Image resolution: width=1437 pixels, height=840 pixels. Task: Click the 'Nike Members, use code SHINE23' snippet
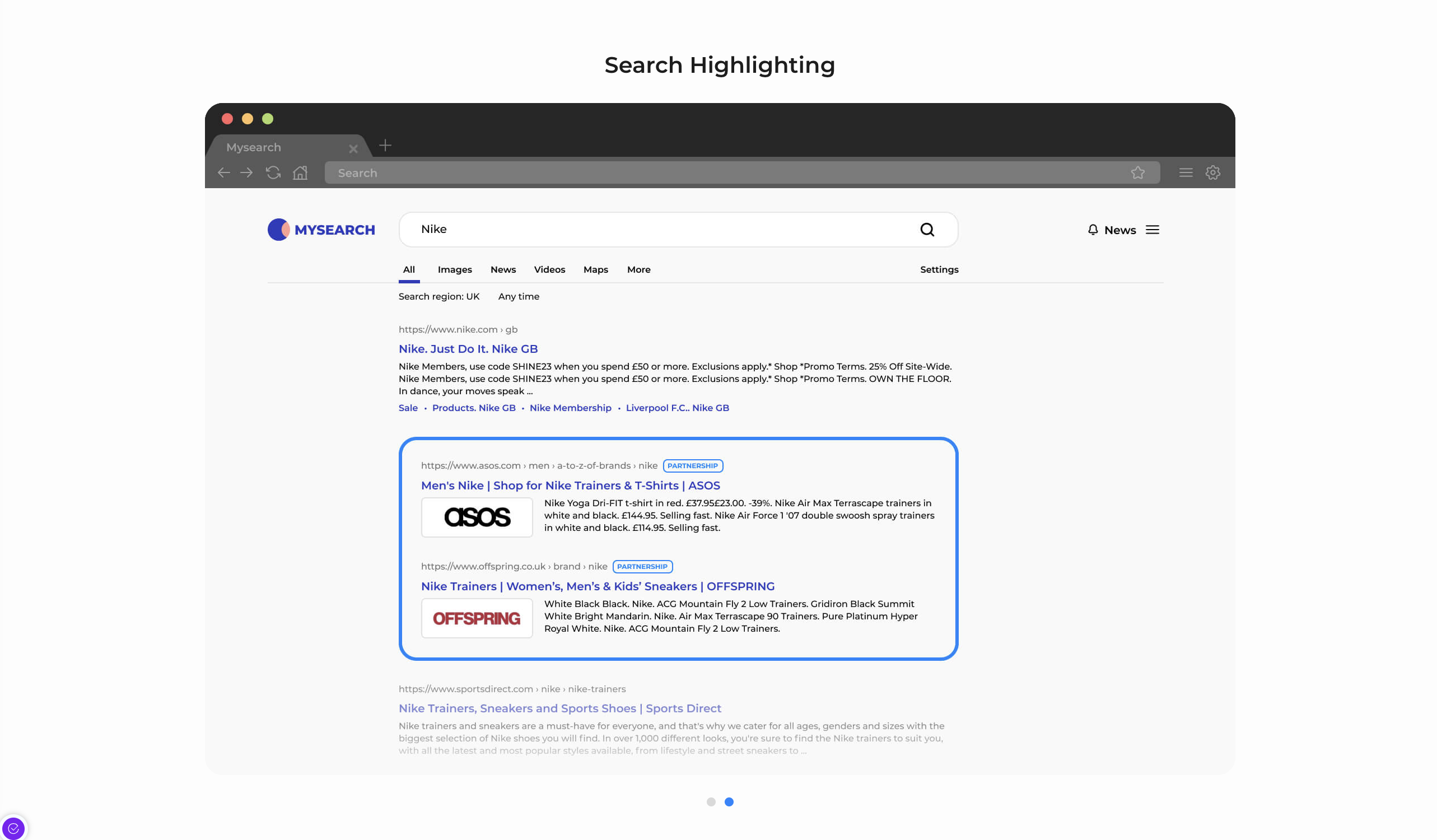tap(675, 379)
